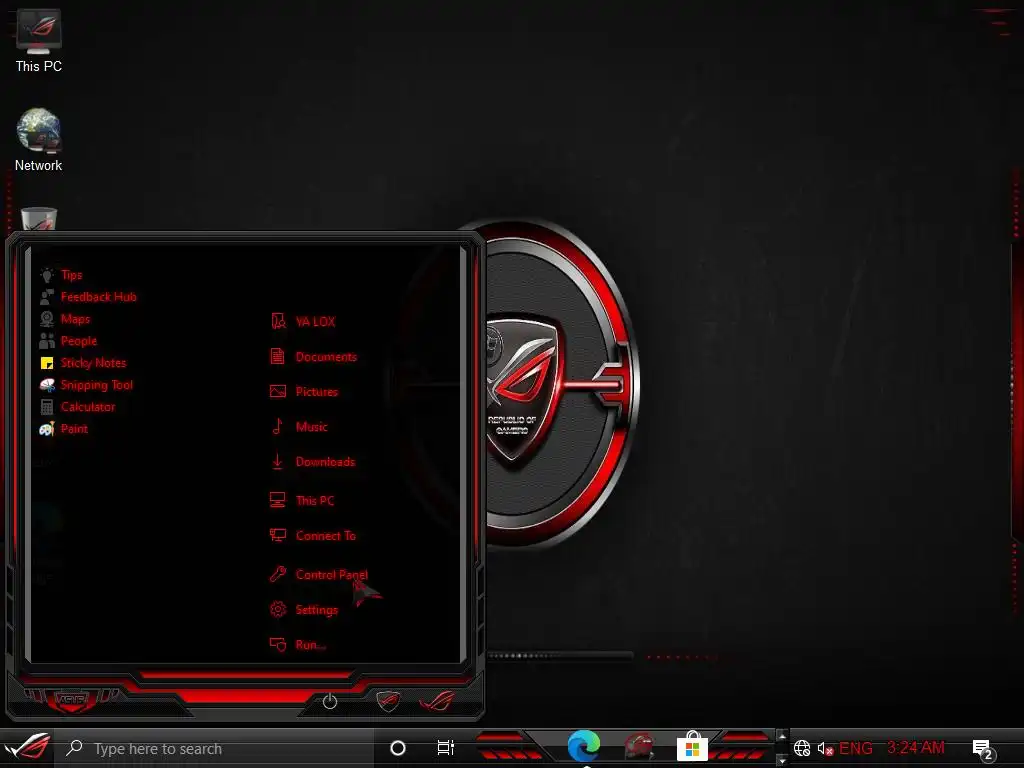Screen dimensions: 1024x768
Task: Click the up arrow of the taskbar scroll control
Action: 782,736
